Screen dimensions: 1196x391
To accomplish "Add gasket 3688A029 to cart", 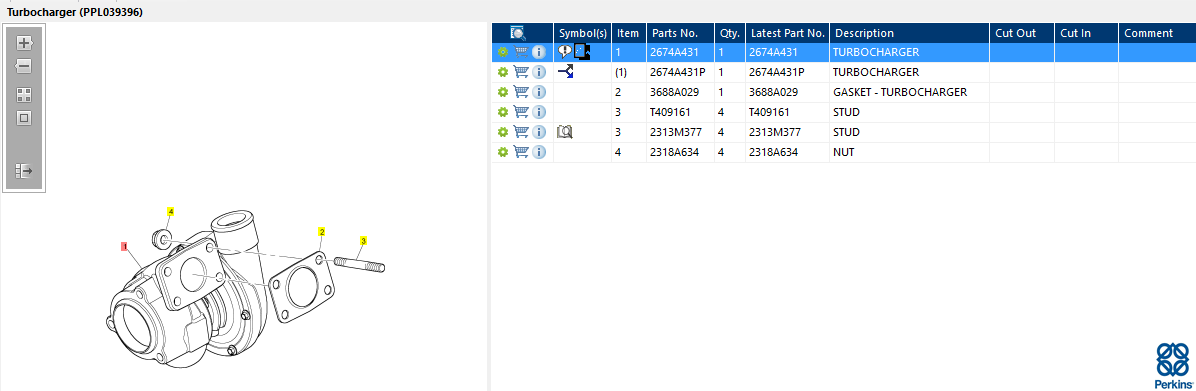I will point(522,91).
